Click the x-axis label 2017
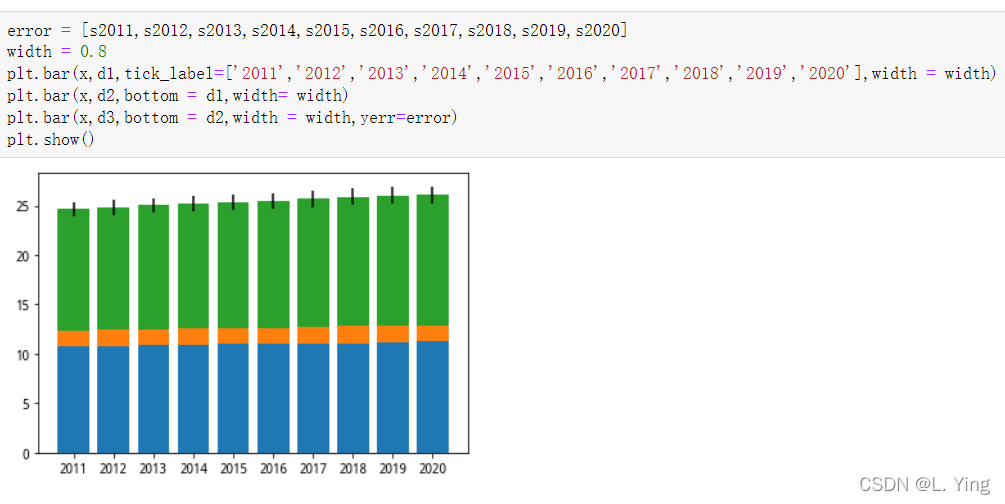This screenshot has width=1005, height=504. tap(313, 469)
